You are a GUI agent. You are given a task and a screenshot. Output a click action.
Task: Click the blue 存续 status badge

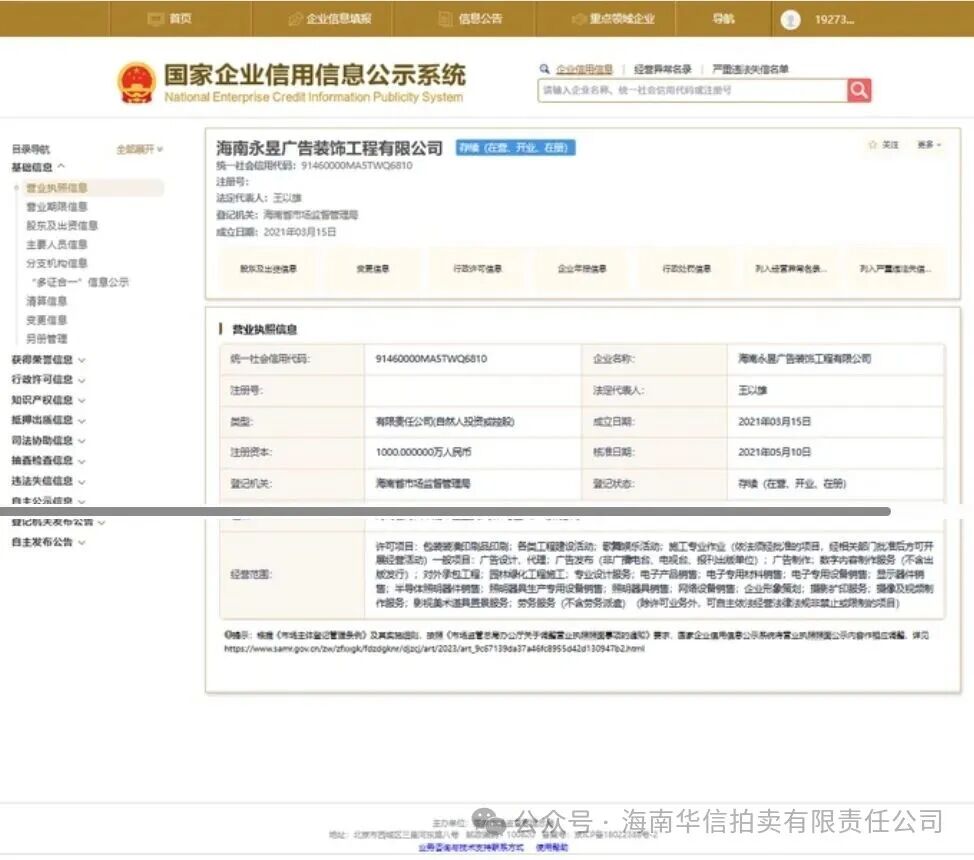(x=516, y=148)
